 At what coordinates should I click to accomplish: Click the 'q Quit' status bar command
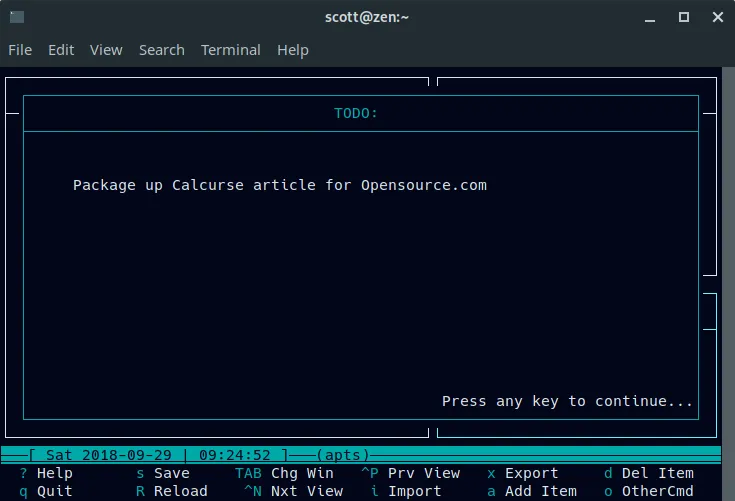tap(46, 491)
